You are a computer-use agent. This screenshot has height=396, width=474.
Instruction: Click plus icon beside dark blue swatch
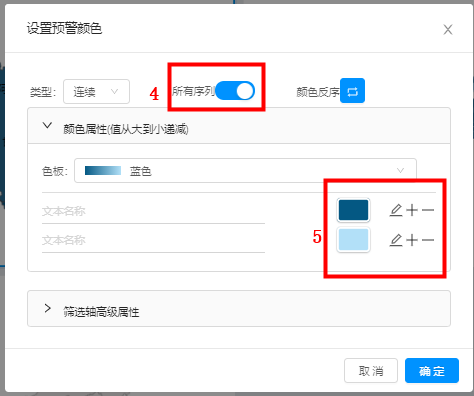[x=412, y=210]
